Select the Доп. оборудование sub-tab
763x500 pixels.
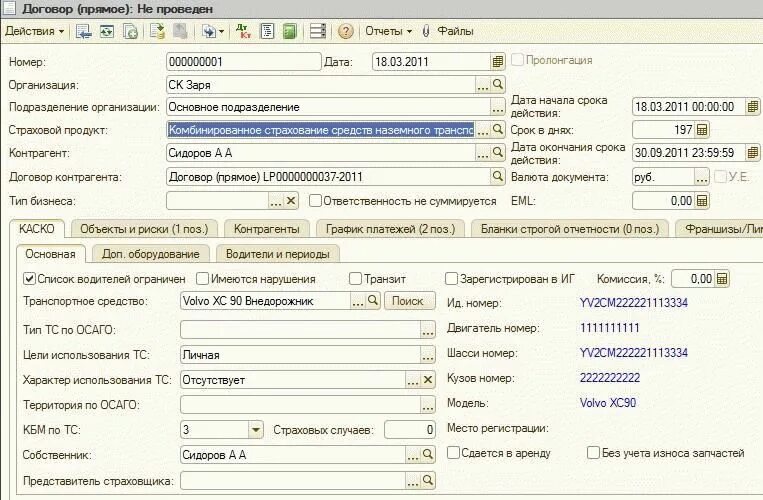pyautogui.click(x=151, y=254)
